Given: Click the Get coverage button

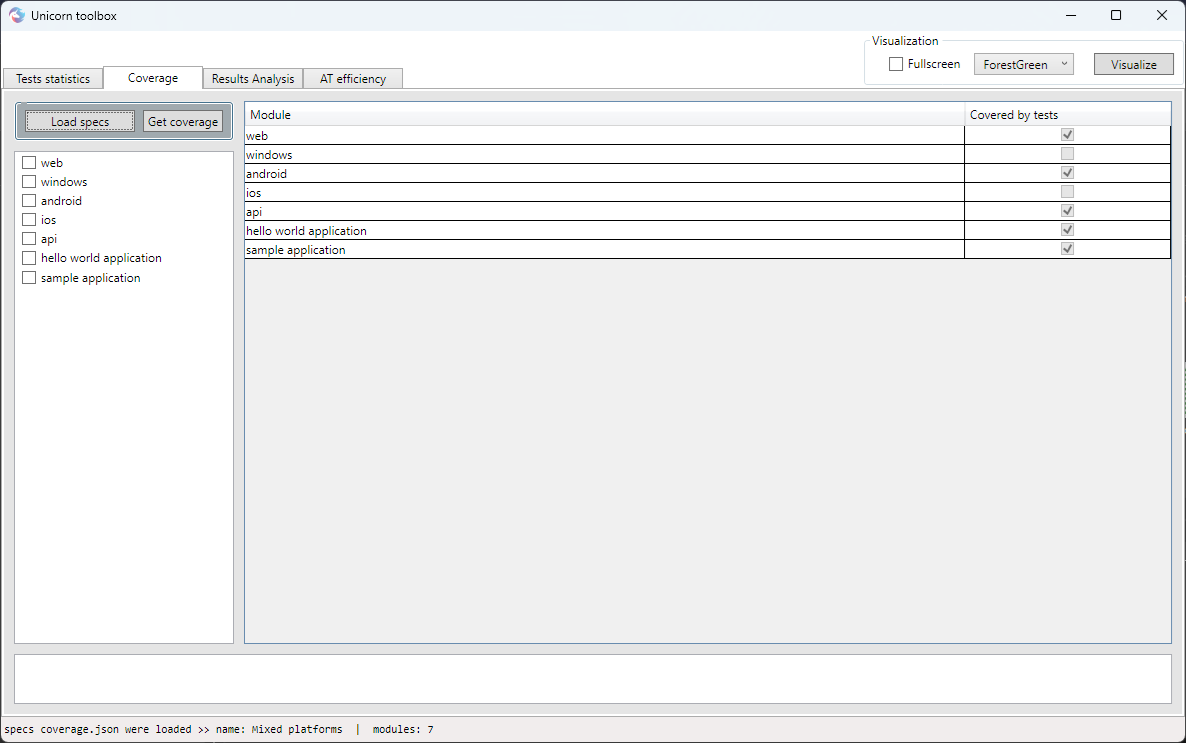Looking at the screenshot, I should 183,121.
